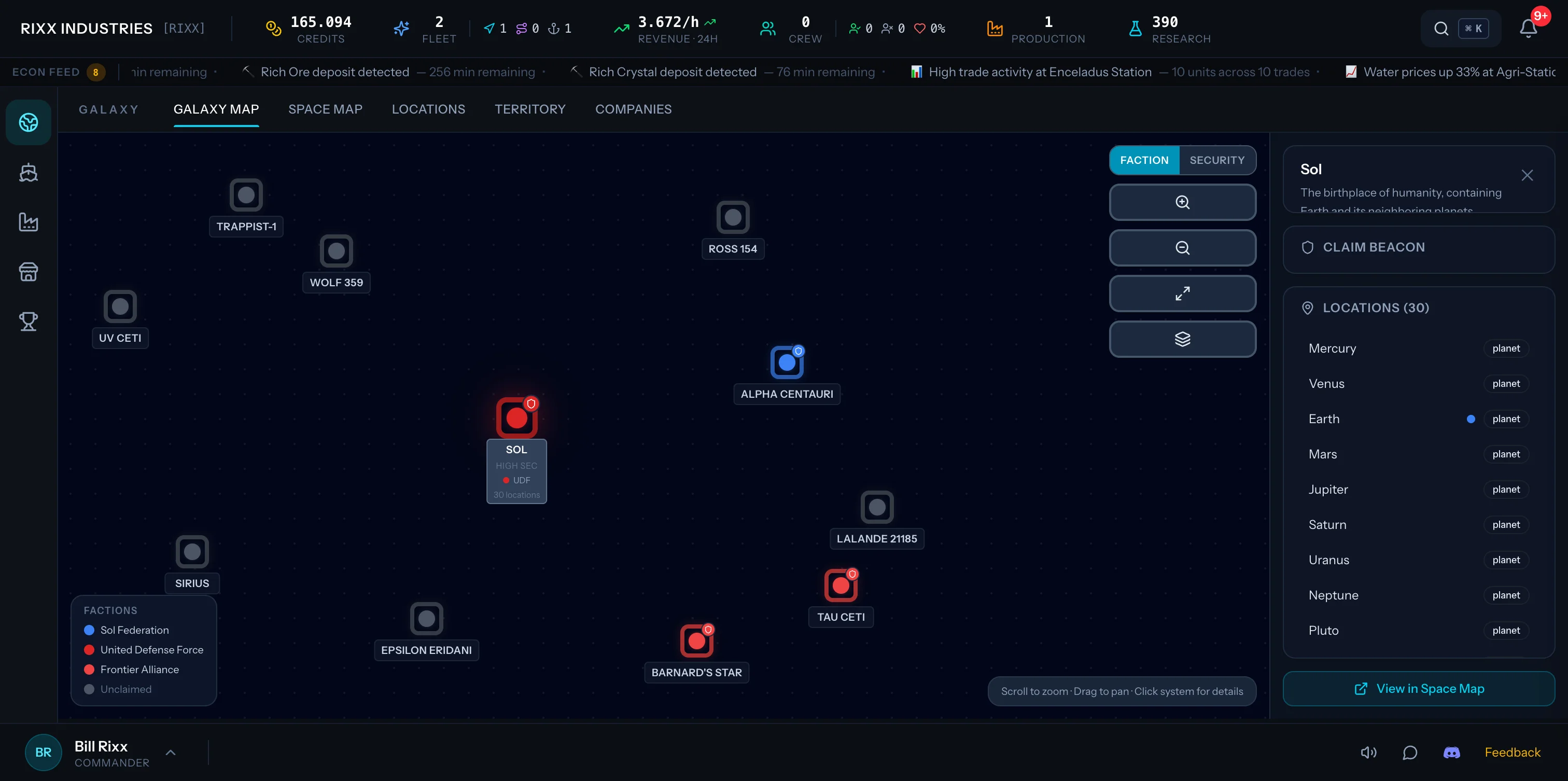Screen dimensions: 1568x781
Task: Click the ⌘K shortcut button
Action: pyautogui.click(x=1473, y=29)
